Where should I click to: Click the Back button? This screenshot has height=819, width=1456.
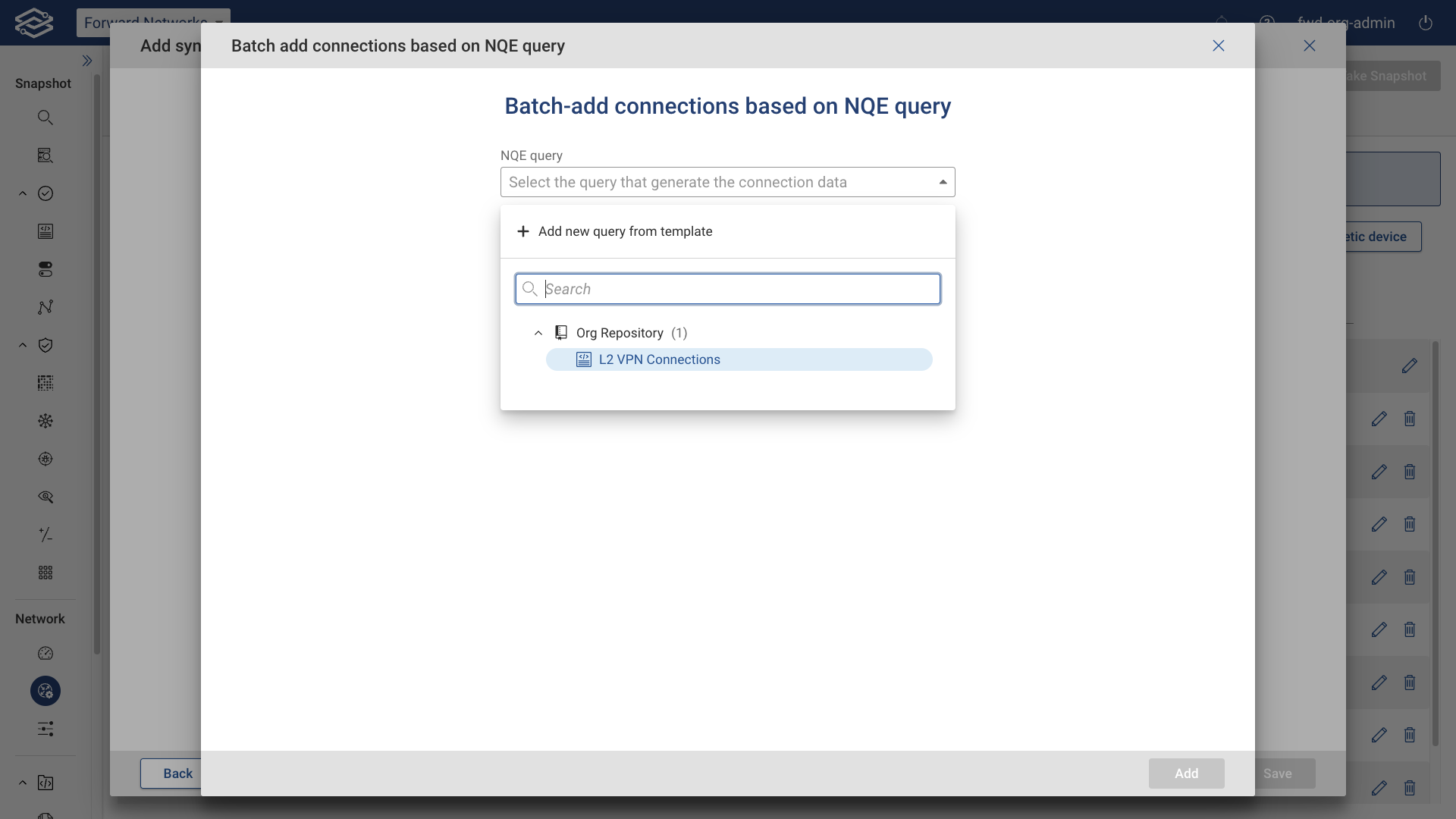click(177, 773)
